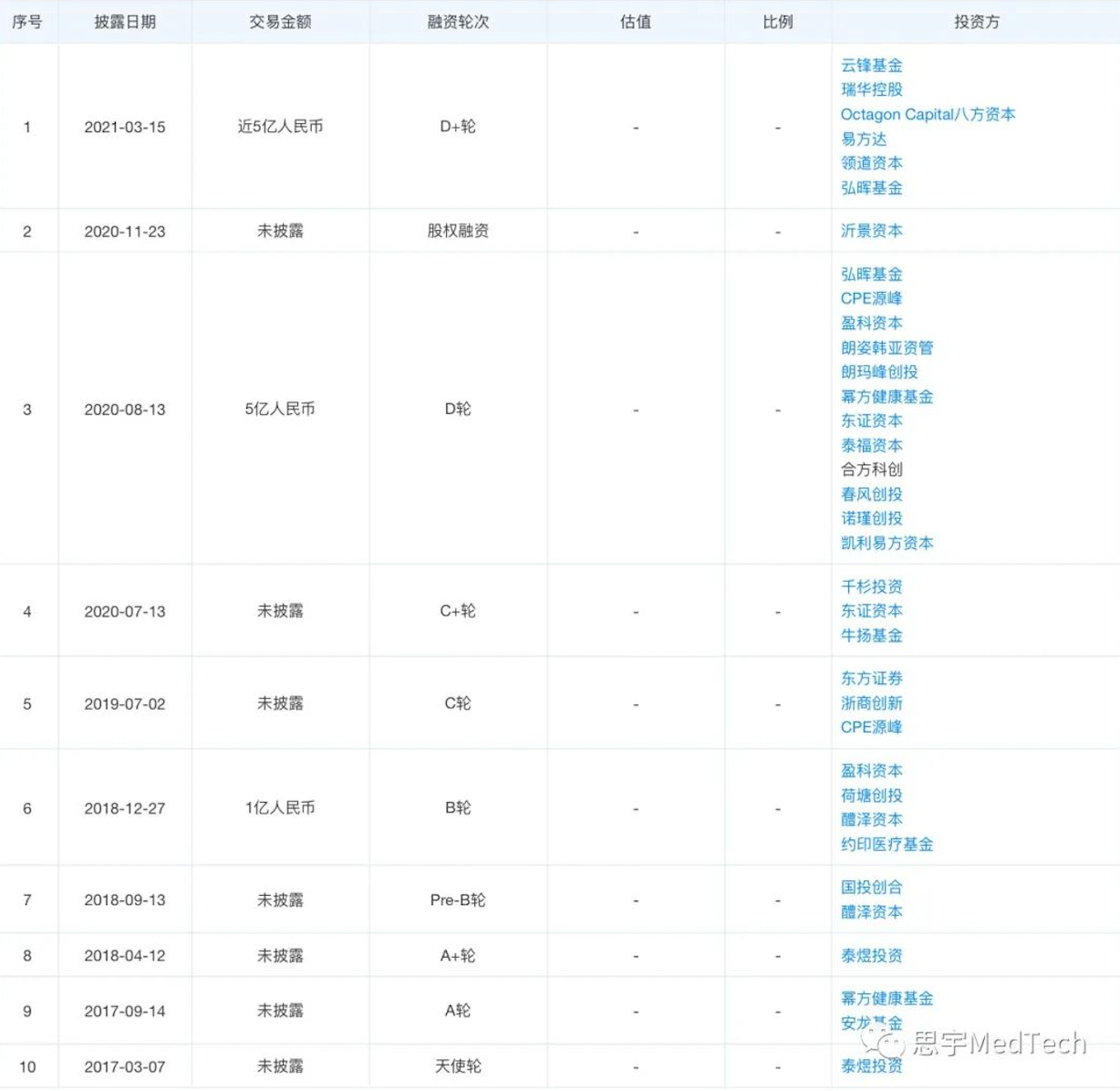Select the 1亿人民币 amount cell

(280, 808)
